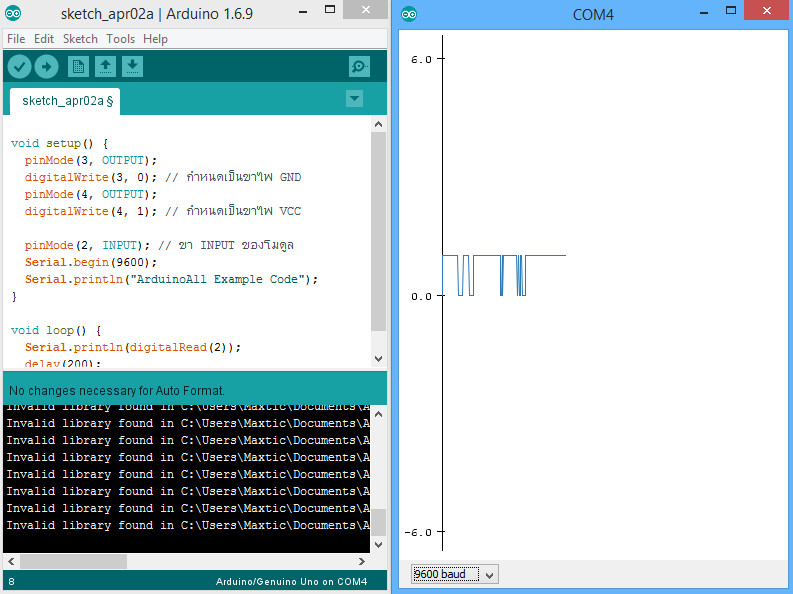The height and width of the screenshot is (594, 793).
Task: Maximize the COM4 plotter window
Action: pyautogui.click(x=731, y=10)
